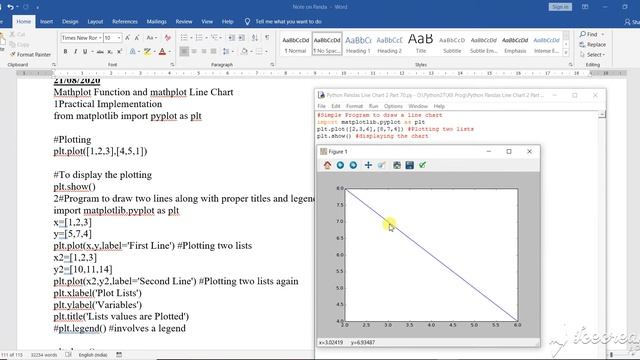Screen dimensions: 640x360
Task: Open the underline style dropdown arrow
Action: (x=91, y=51)
